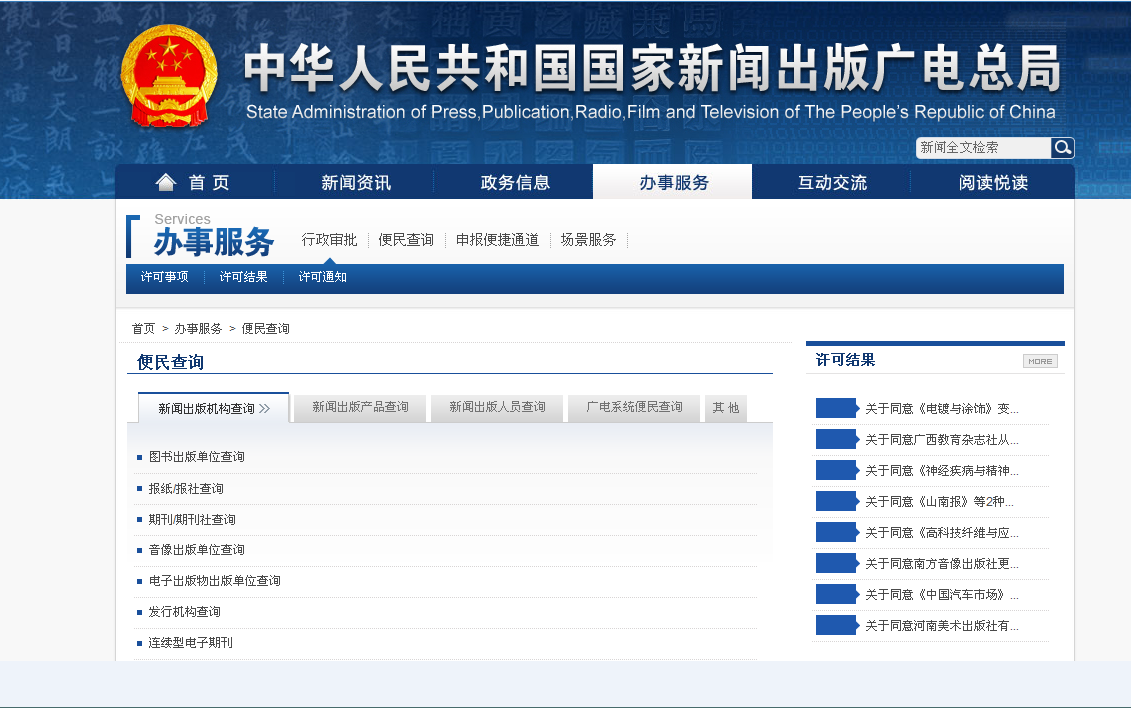Open 关于同意《高科技纤维与应... notice

pos(942,533)
